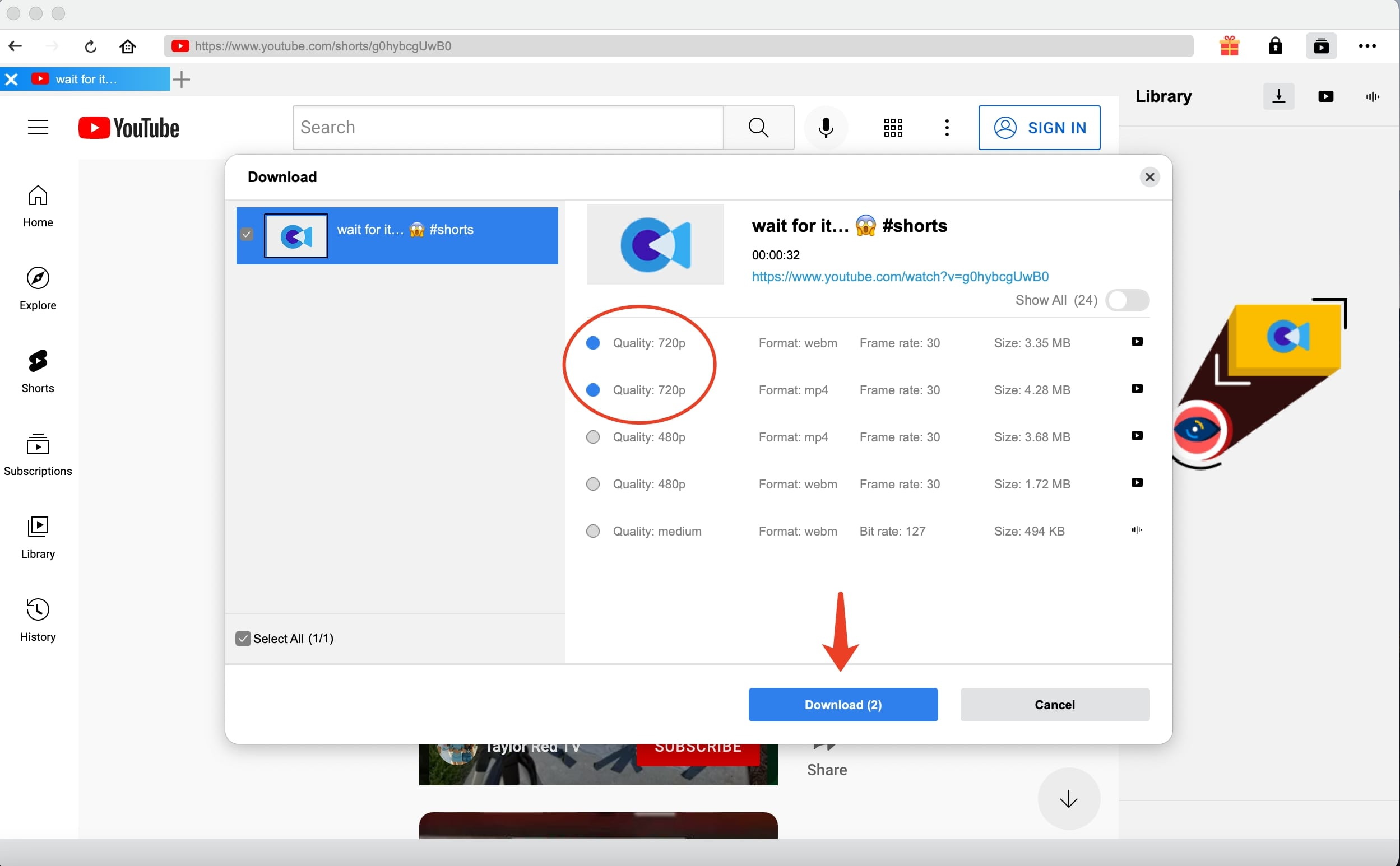Expand YouTube hamburger guide menu
This screenshot has width=1400, height=866.
38,127
